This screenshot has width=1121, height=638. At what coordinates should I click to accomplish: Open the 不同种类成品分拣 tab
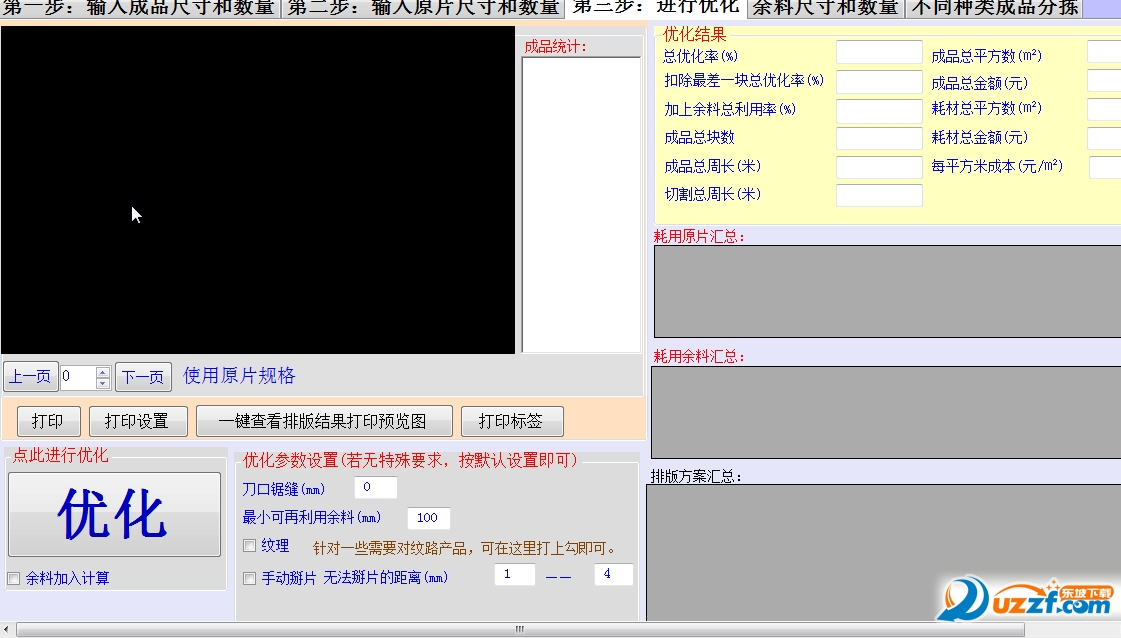coord(994,9)
